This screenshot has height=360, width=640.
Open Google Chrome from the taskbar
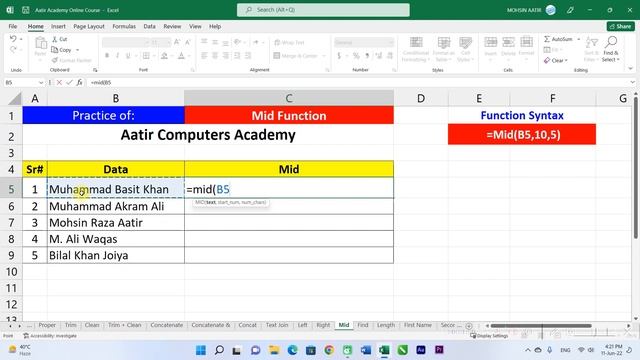point(329,350)
